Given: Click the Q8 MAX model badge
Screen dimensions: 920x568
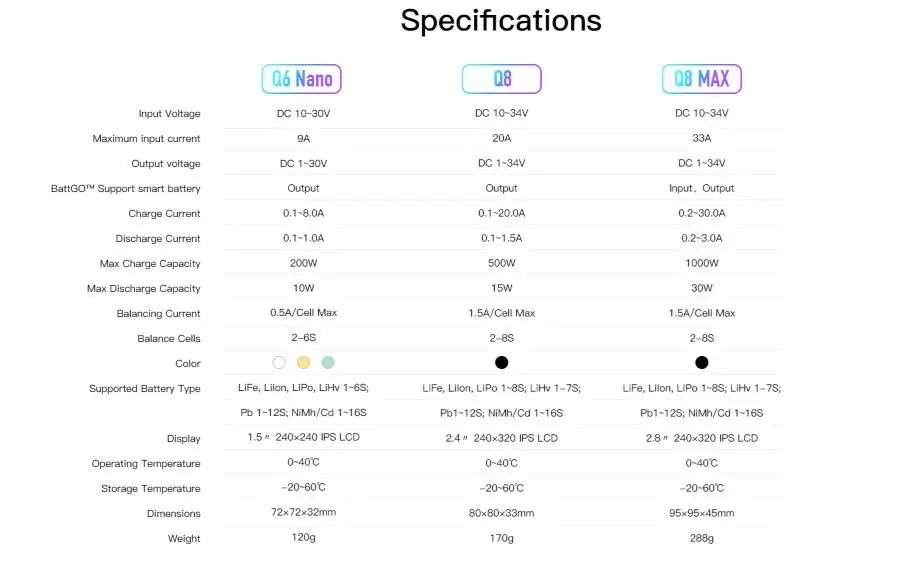Looking at the screenshot, I should (x=702, y=79).
